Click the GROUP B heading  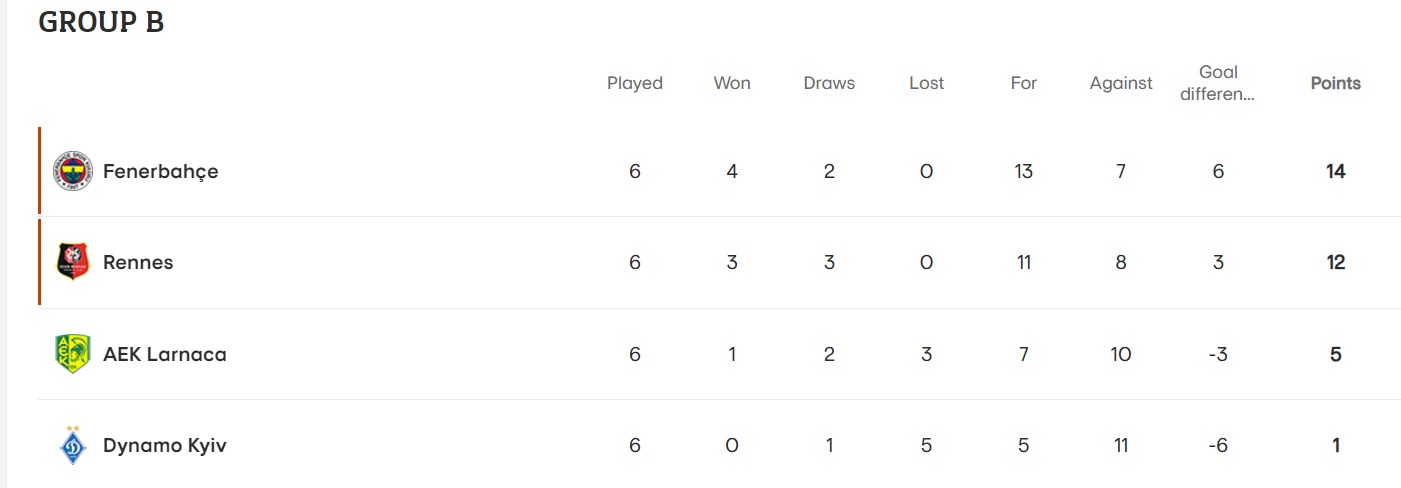tap(101, 22)
